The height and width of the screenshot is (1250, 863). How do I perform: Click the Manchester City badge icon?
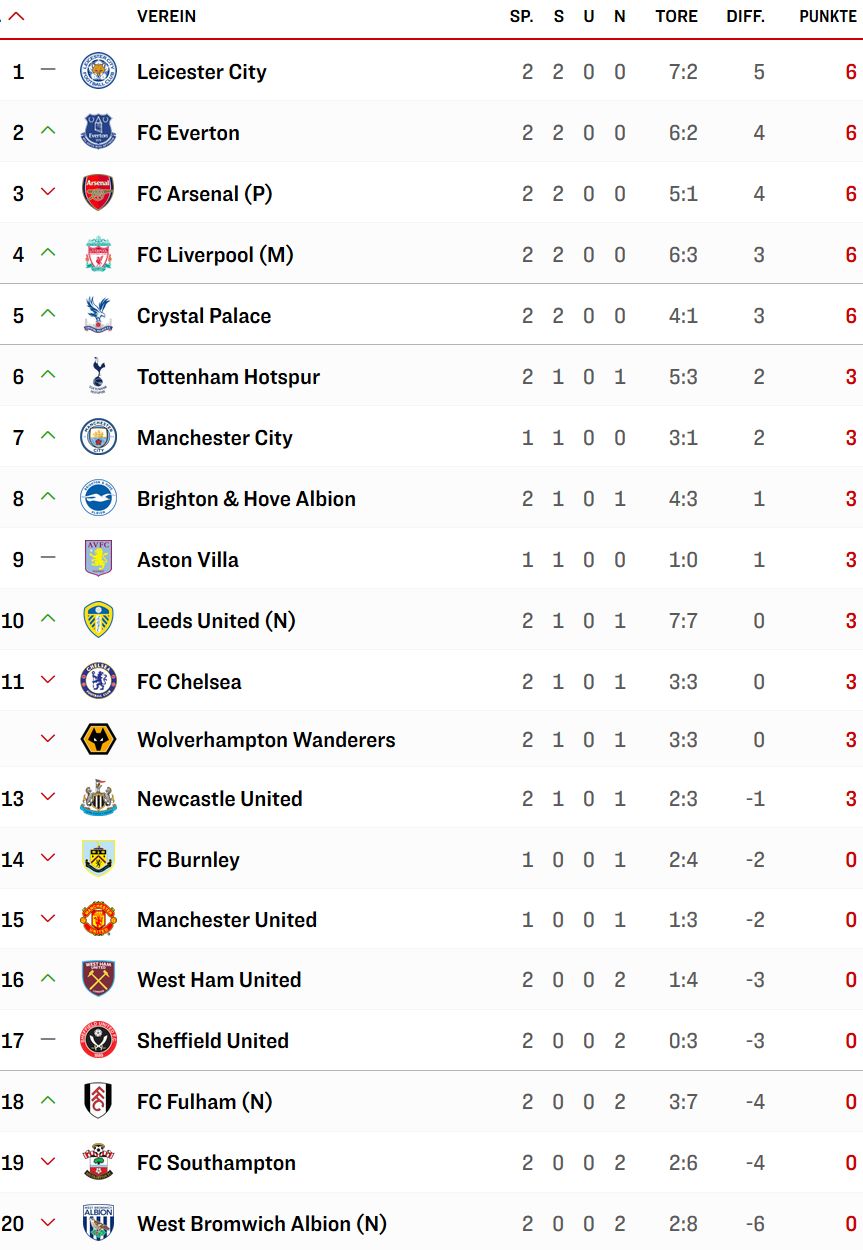98,437
